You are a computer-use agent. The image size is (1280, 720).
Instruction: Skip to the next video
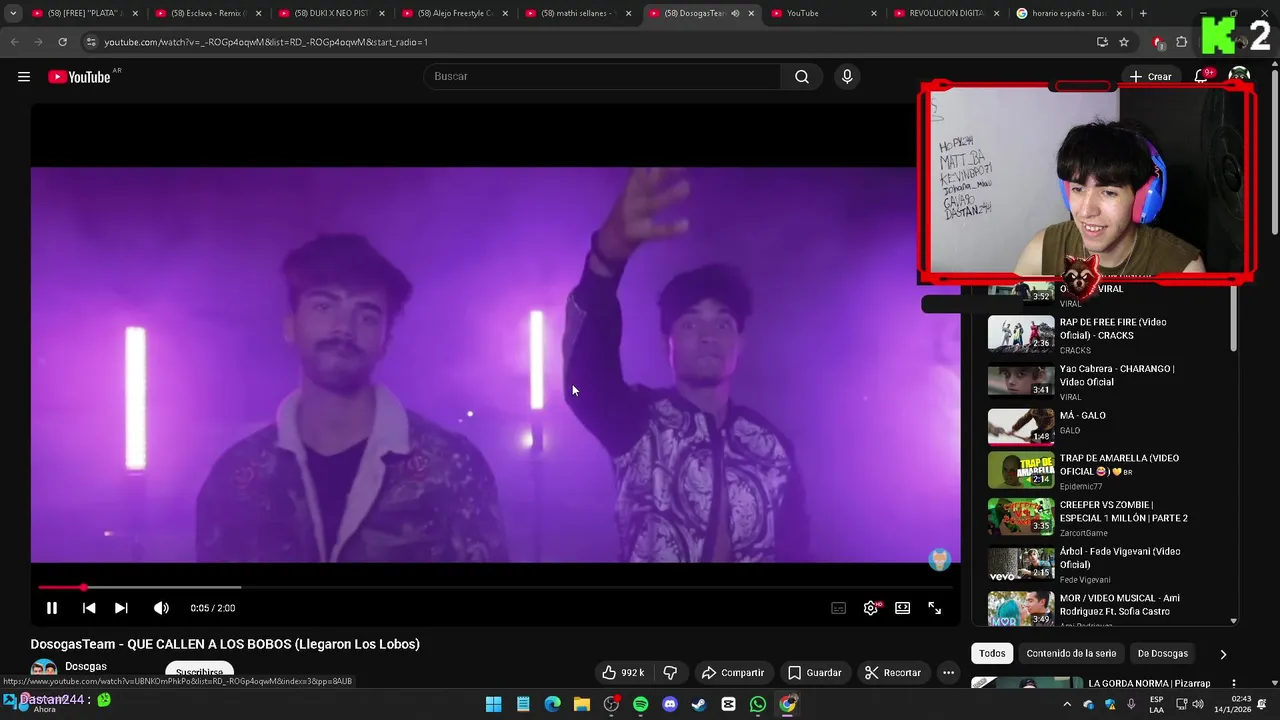tap(121, 608)
